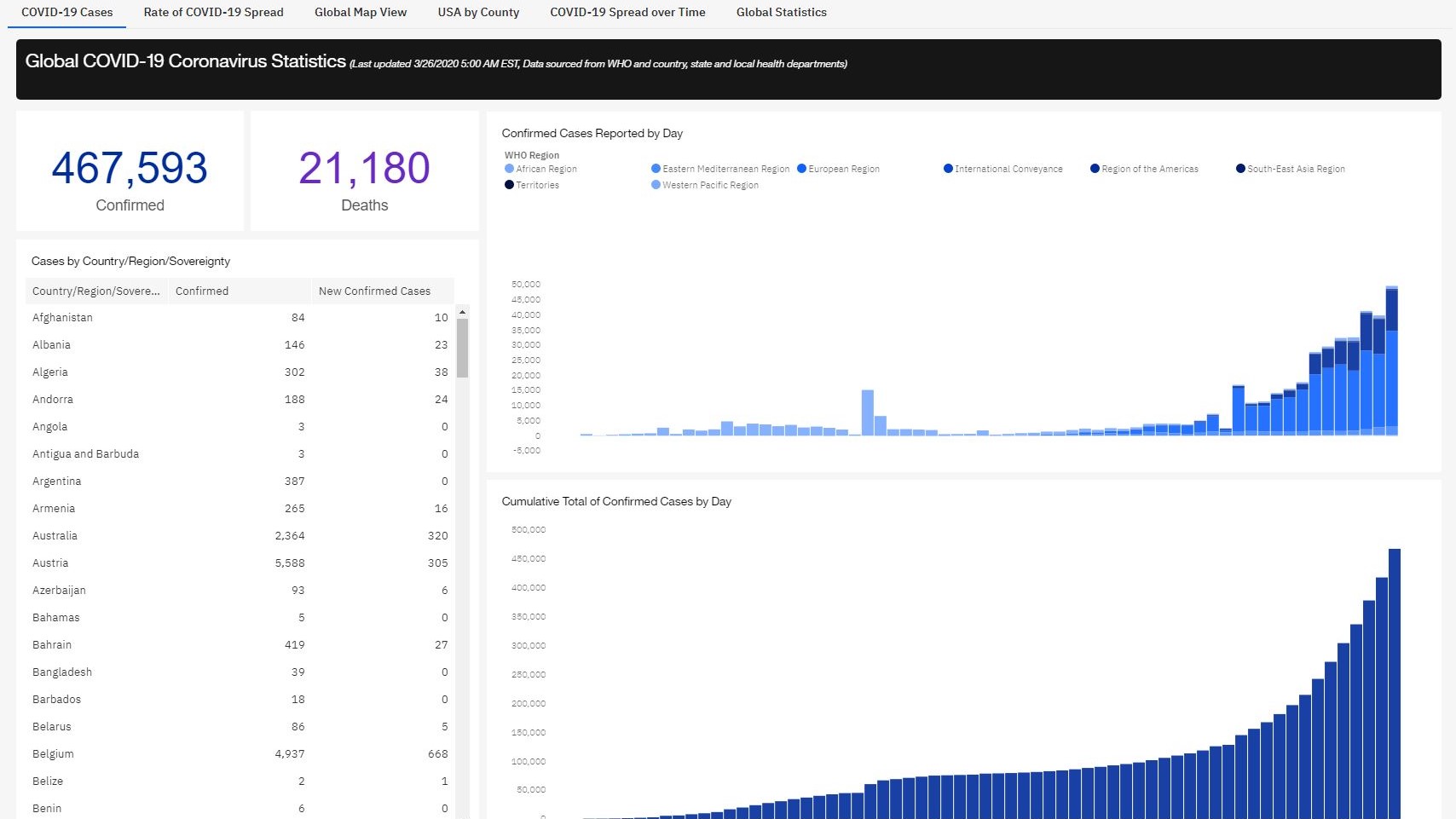Select Western Pacific Region legend dot

pyautogui.click(x=656, y=185)
